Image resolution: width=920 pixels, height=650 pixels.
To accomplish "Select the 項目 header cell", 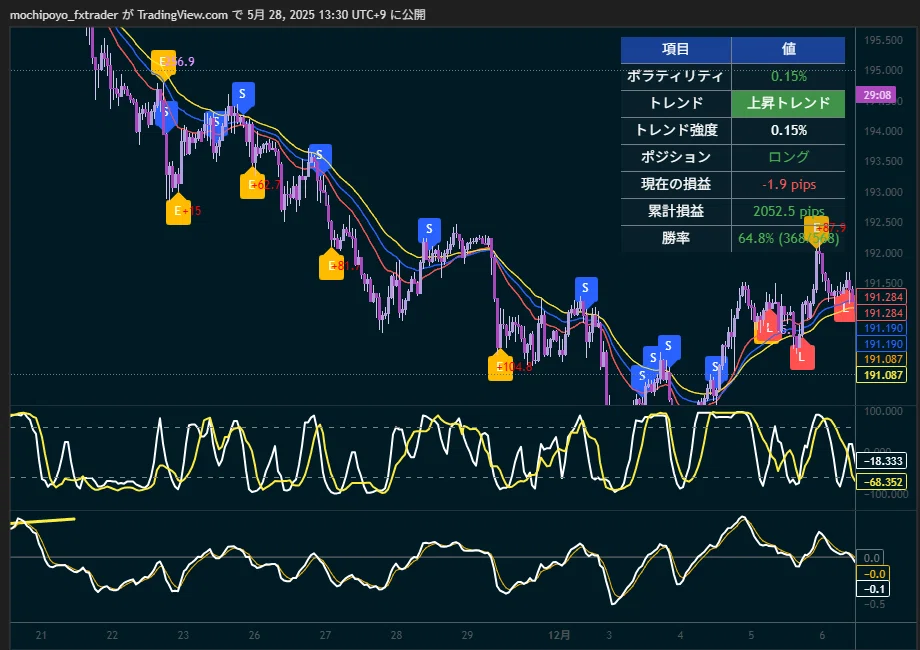I will coord(676,49).
